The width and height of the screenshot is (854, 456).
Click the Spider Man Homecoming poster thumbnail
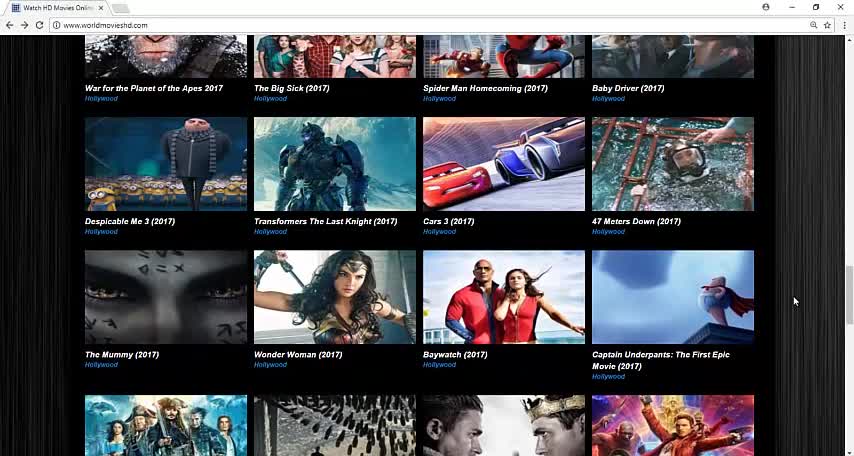click(504, 57)
